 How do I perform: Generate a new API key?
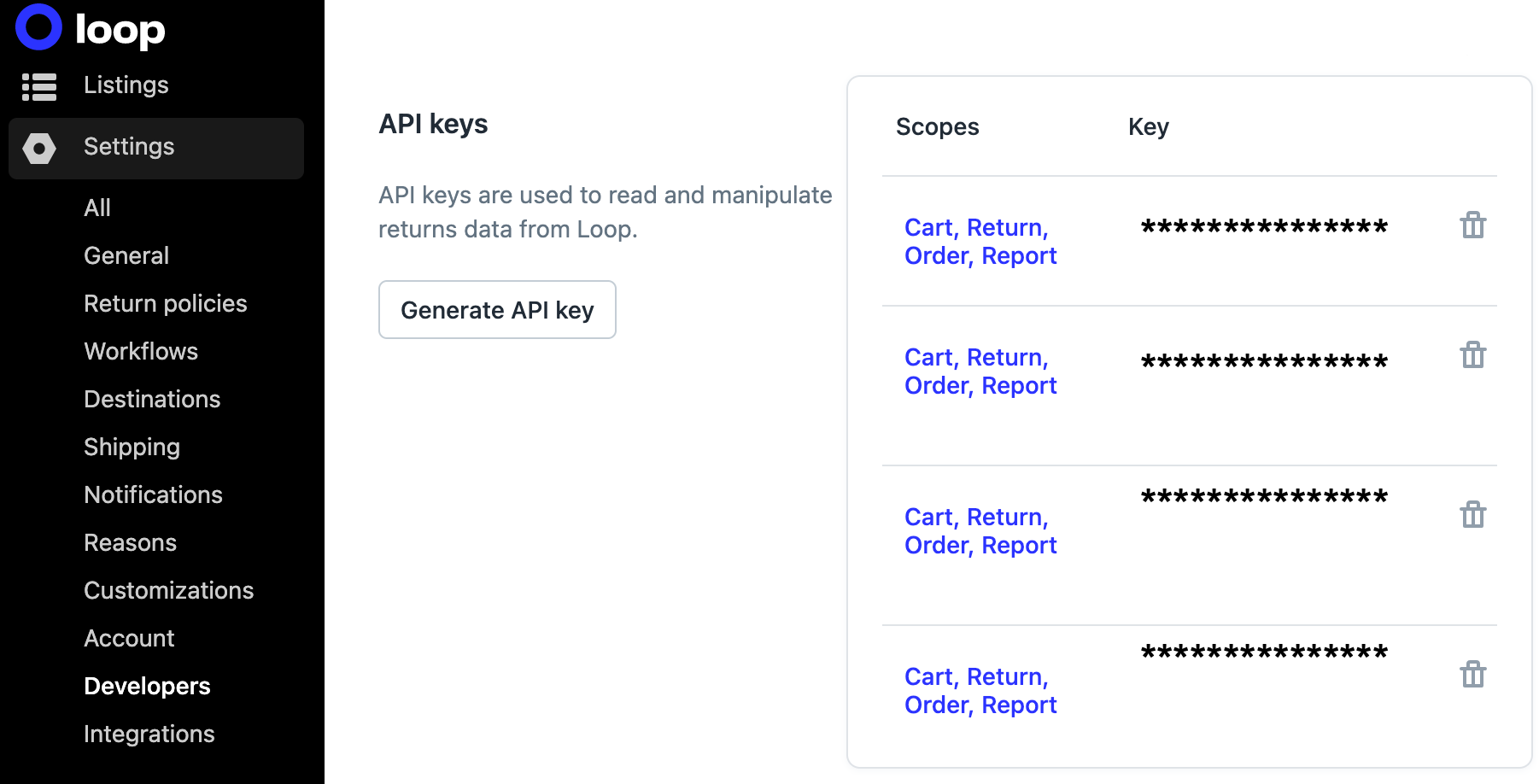pos(497,310)
